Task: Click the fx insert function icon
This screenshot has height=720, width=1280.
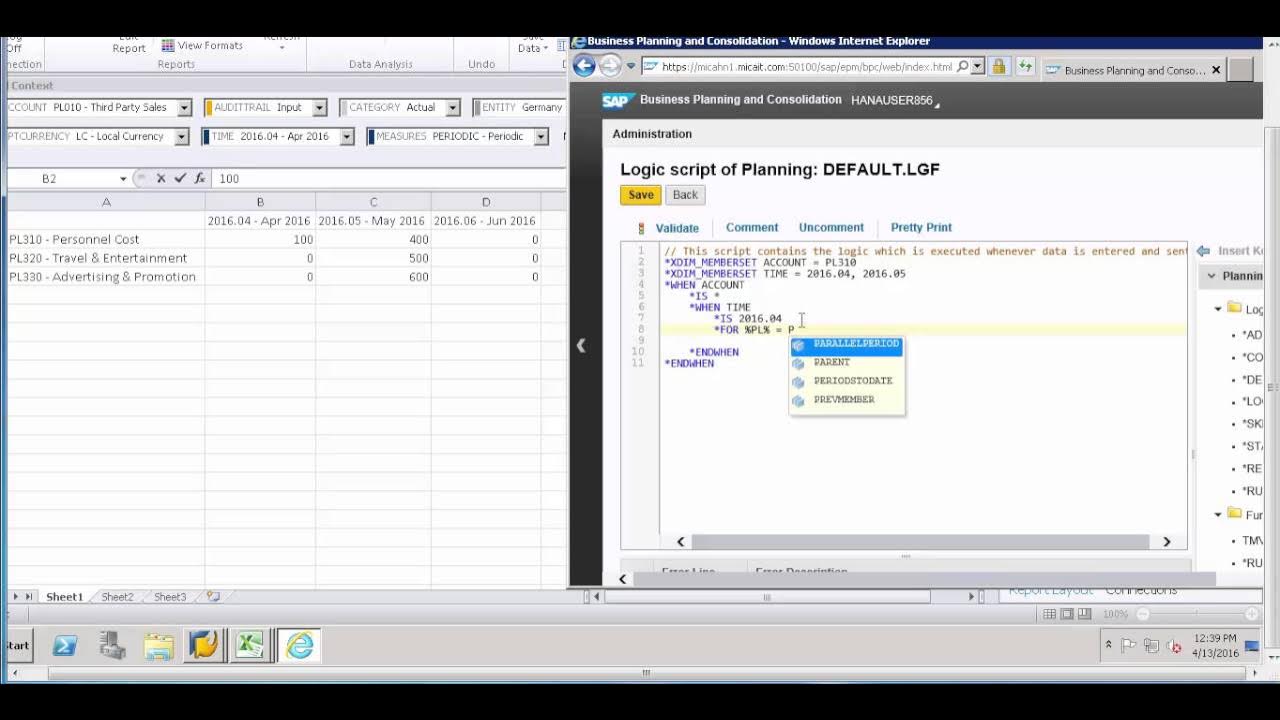Action: [x=199, y=178]
